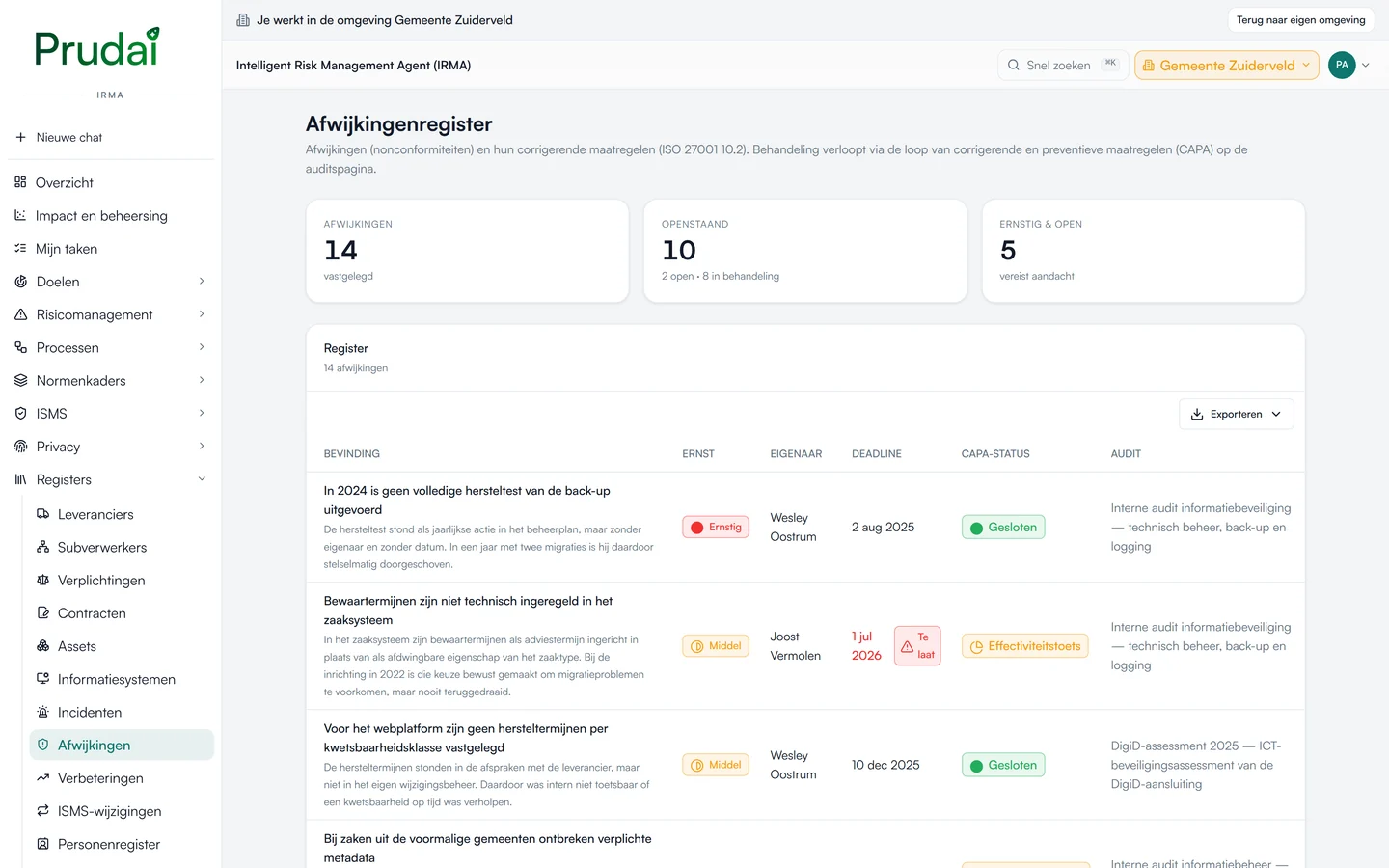The image size is (1389, 868).
Task: Click the Normenkaders layers icon
Action: 21,380
